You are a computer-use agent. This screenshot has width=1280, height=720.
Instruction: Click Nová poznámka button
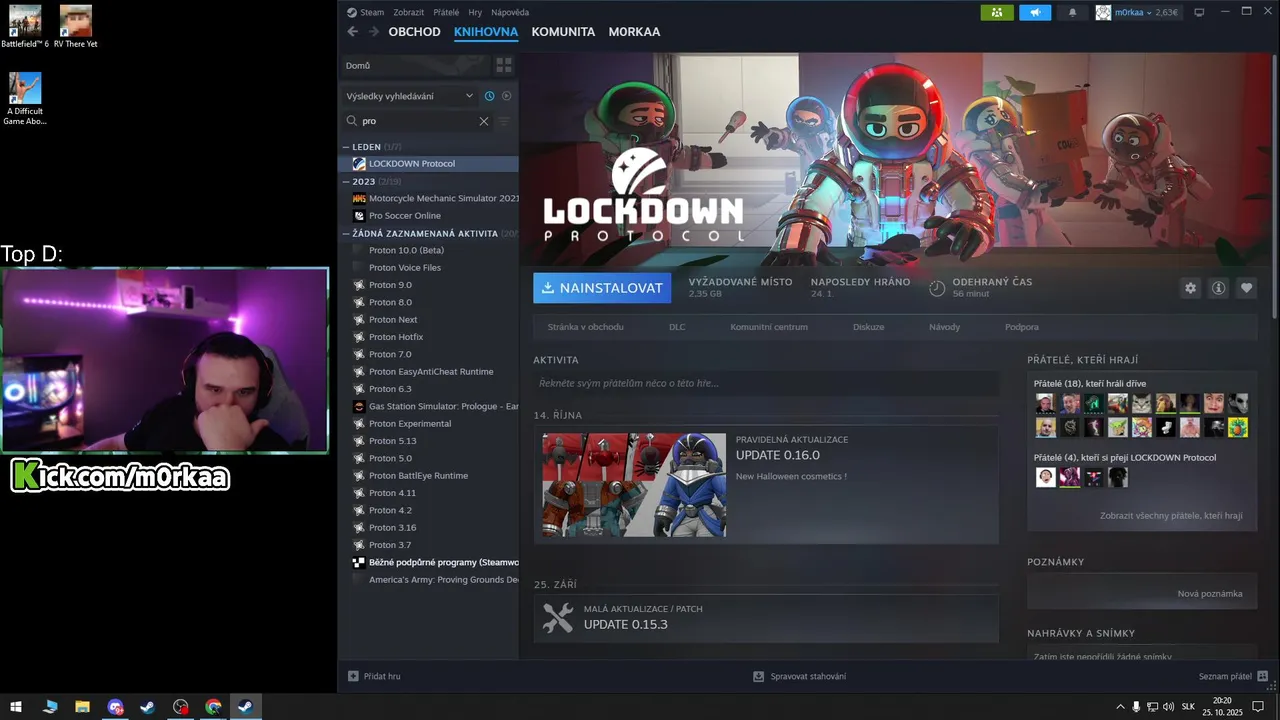(1210, 594)
